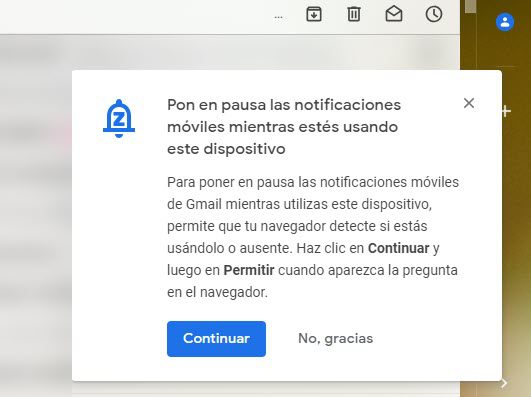Click the dialog title 'Pon en pausa las notificaciones'
The width and height of the screenshot is (531, 397).
[284, 105]
